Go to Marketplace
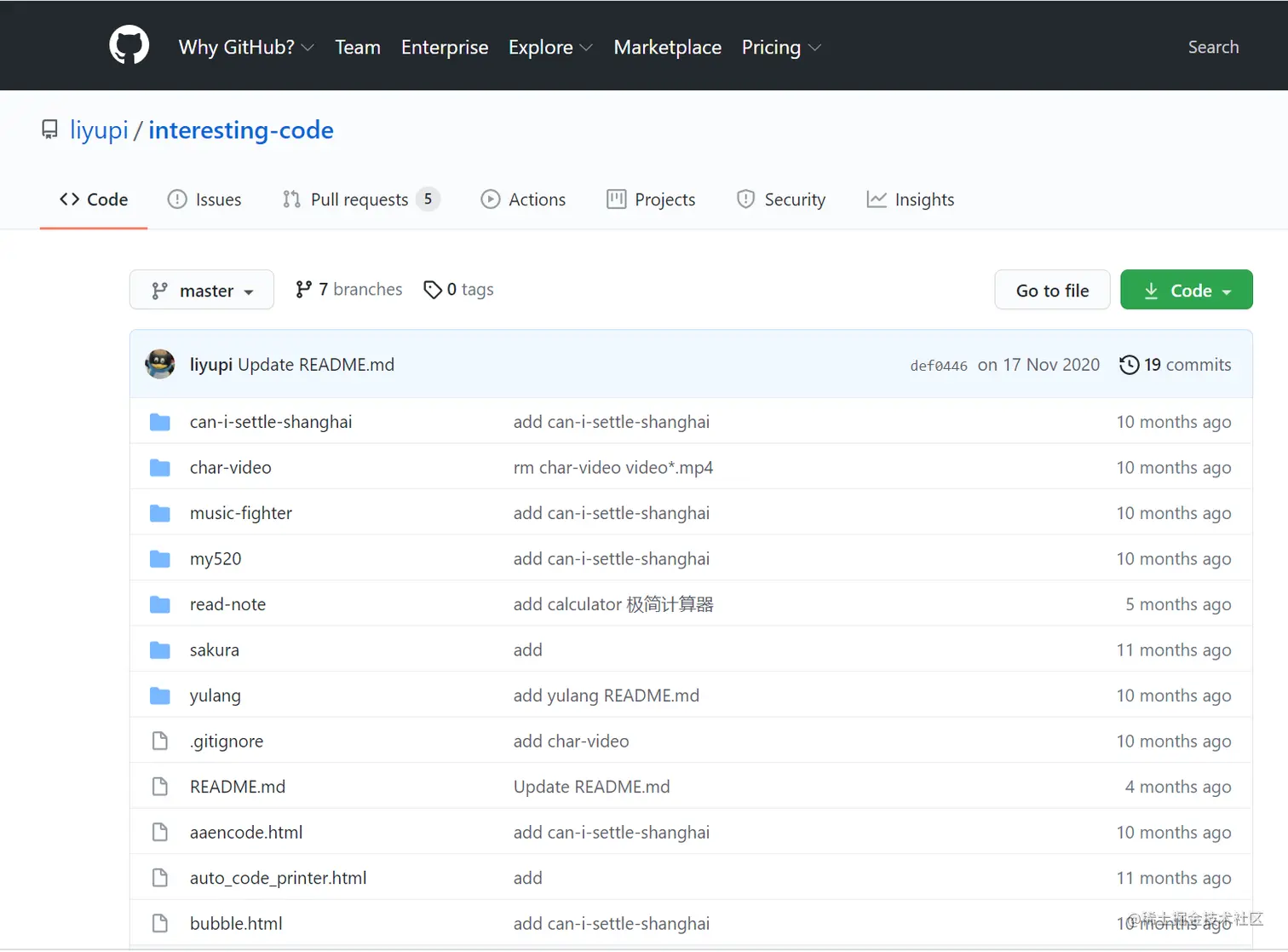Image resolution: width=1288 pixels, height=952 pixels. point(668,47)
